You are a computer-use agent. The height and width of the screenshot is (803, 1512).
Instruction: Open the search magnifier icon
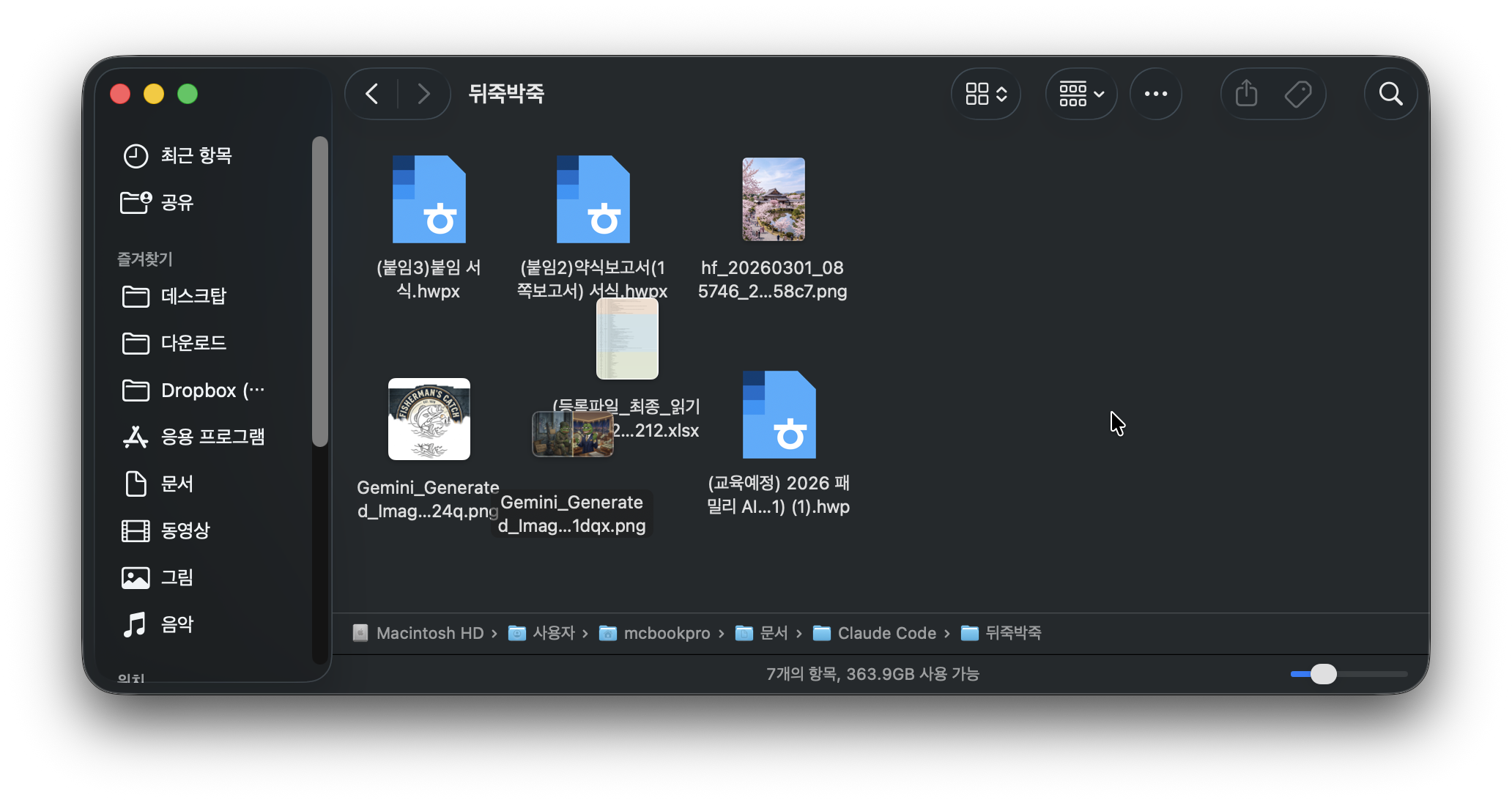point(1390,94)
